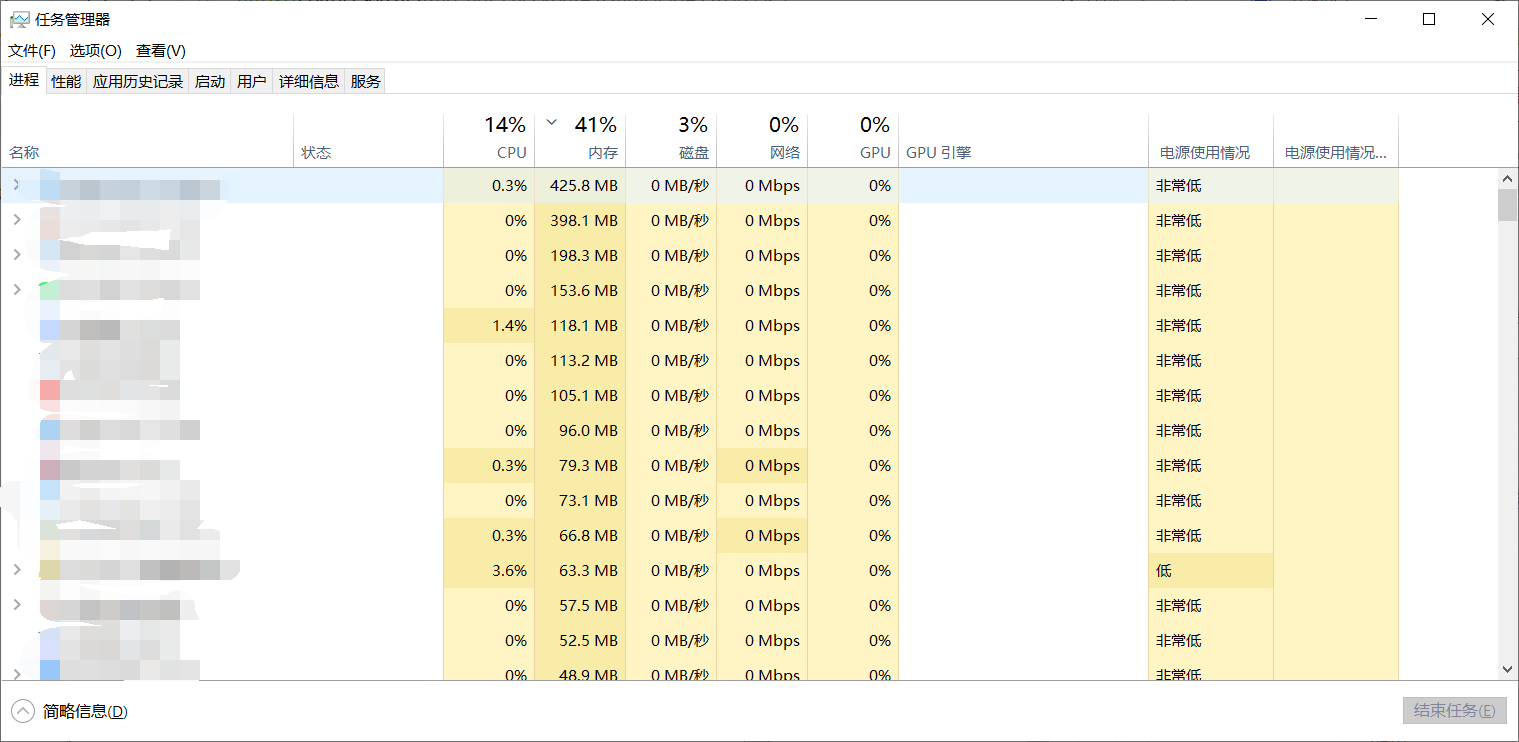Screen dimensions: 1519x742
Task: Expand the process using 398.1 MB memory
Action: (16, 220)
